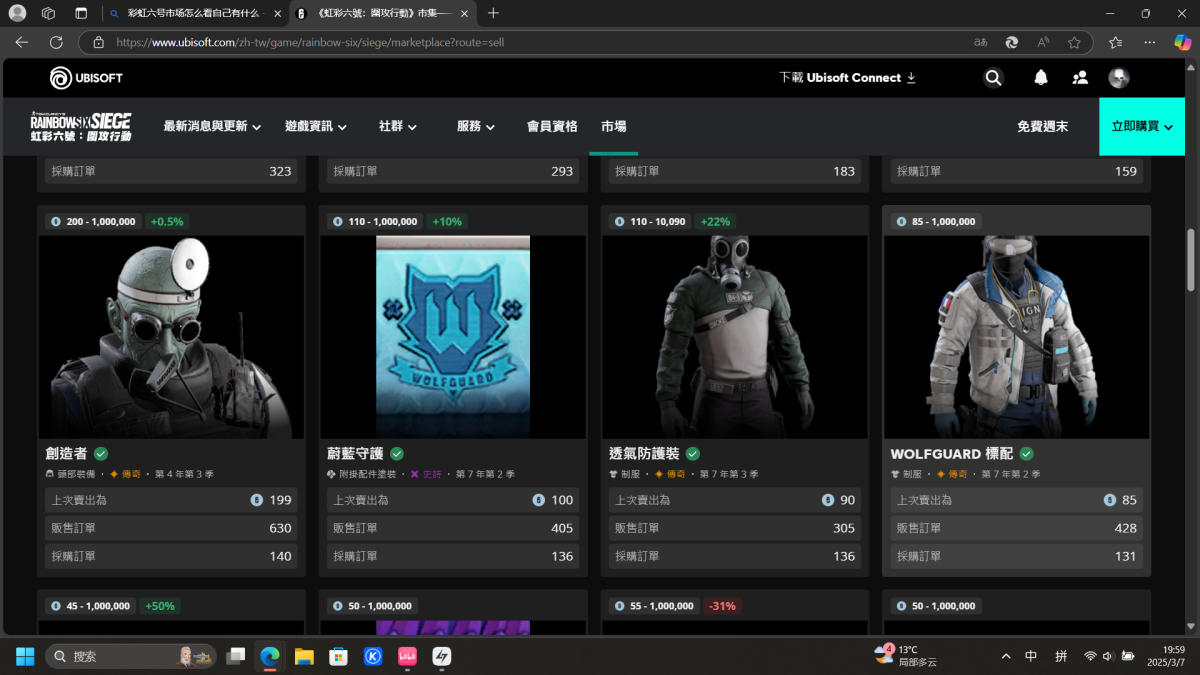
Task: Click 採購訂單 131 row for WOLFGUARD 標配
Action: pos(1017,556)
